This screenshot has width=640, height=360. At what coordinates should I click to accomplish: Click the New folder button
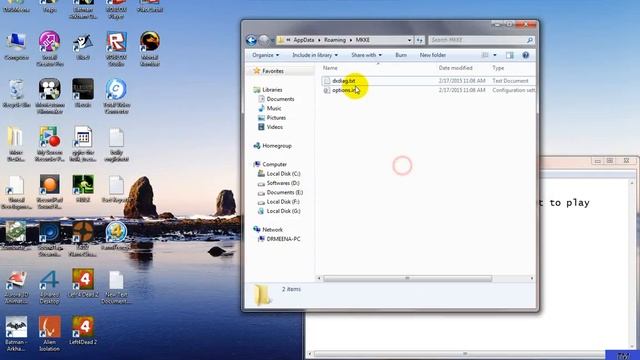433,55
